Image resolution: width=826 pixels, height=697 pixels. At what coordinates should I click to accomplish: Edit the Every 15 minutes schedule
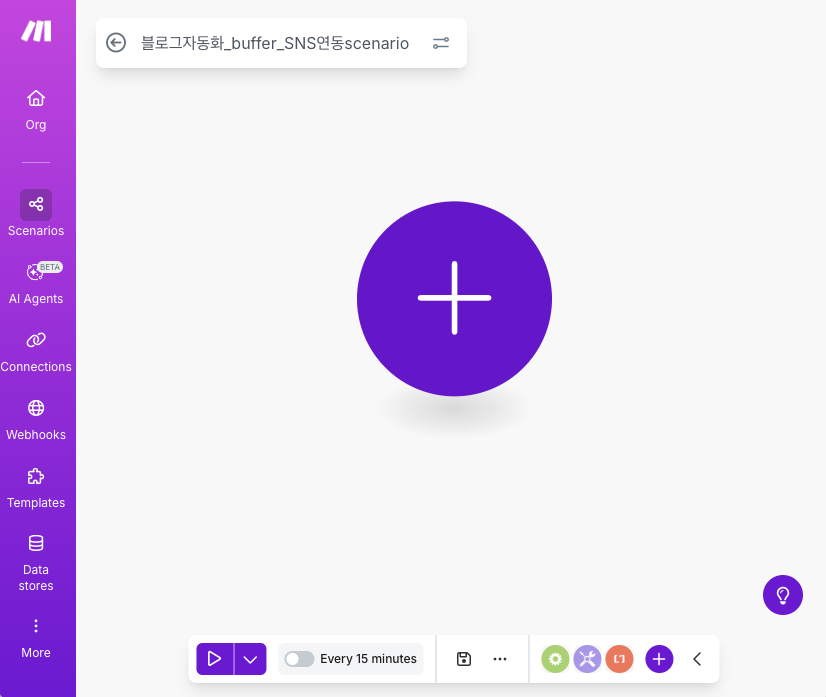point(368,659)
